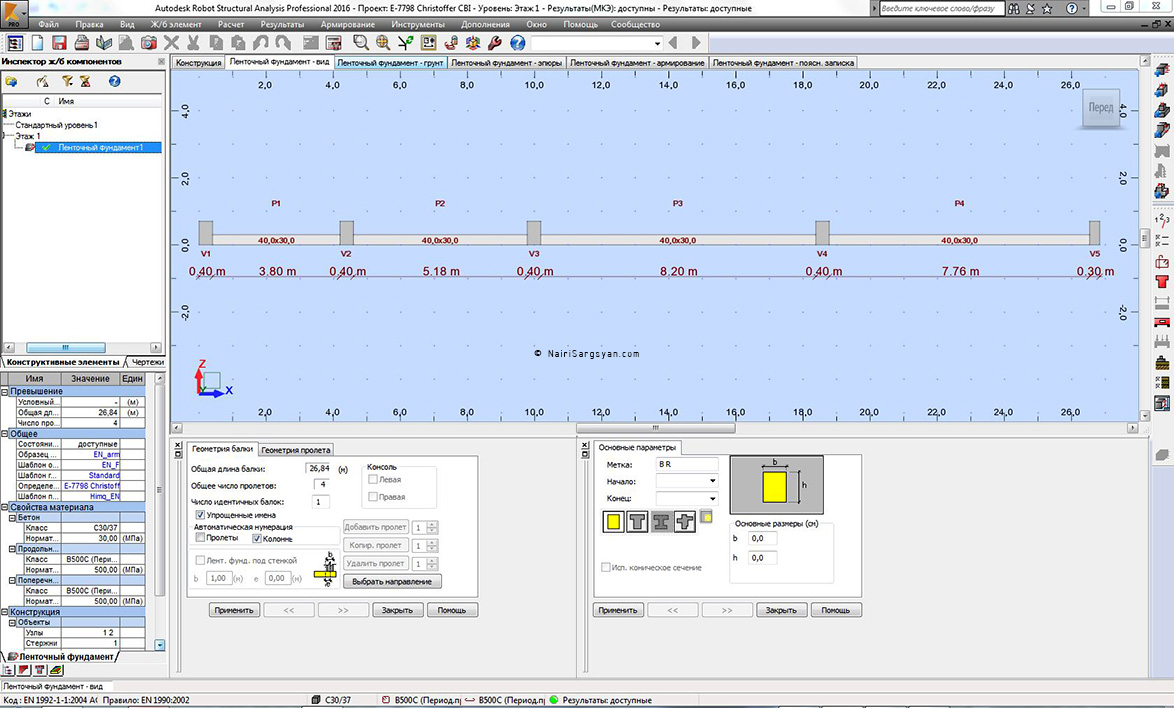Screen dimensions: 1174x708
Task: Toggle 'Правая' console checkbox
Action: click(x=372, y=496)
